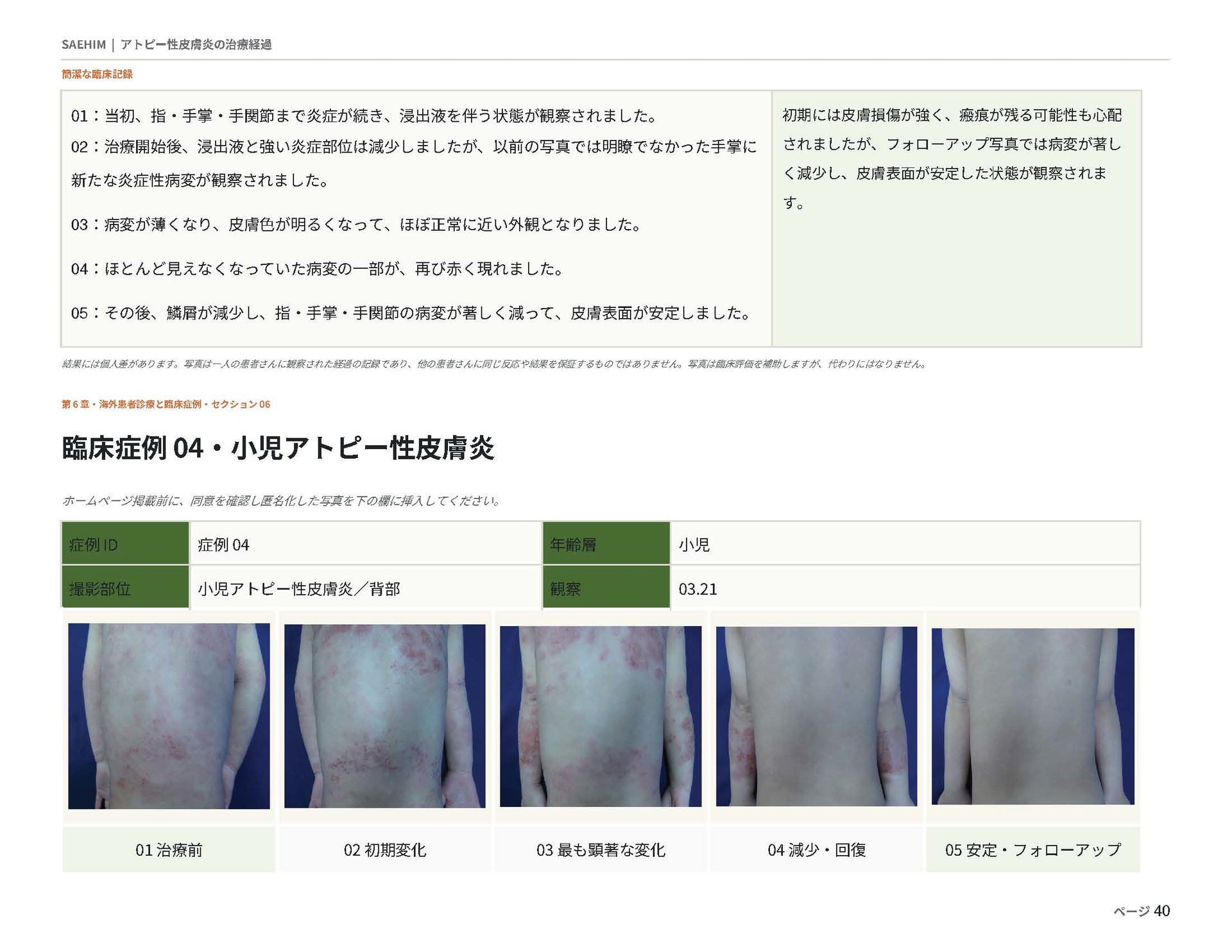Click the 04 減少・回復 caption
1232x952 pixels.
tap(817, 850)
